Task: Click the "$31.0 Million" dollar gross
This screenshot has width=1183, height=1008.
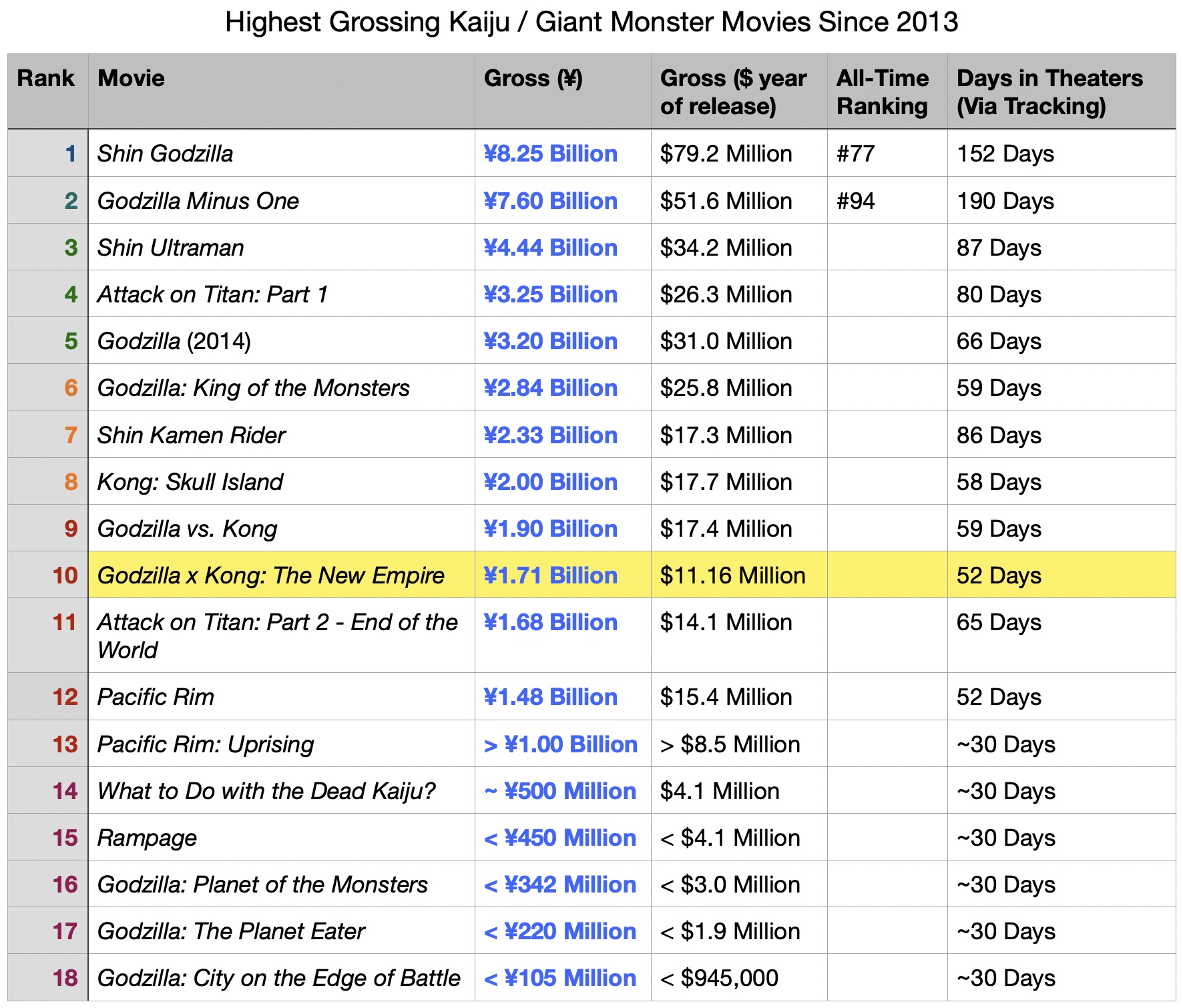Action: 726,341
